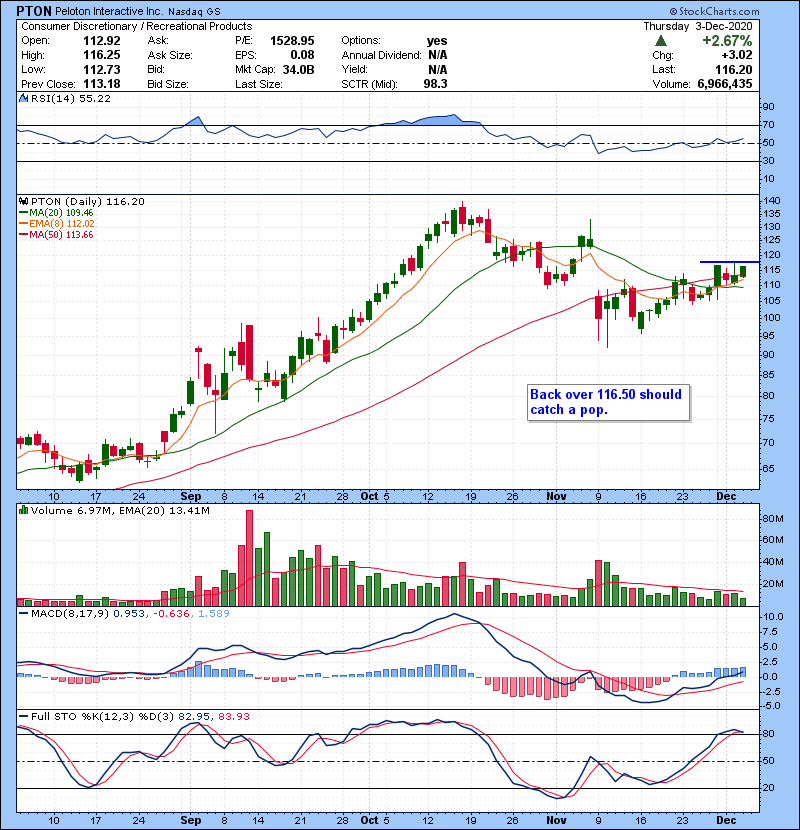
Task: Click the +2.67% percent change
Action: [727, 41]
